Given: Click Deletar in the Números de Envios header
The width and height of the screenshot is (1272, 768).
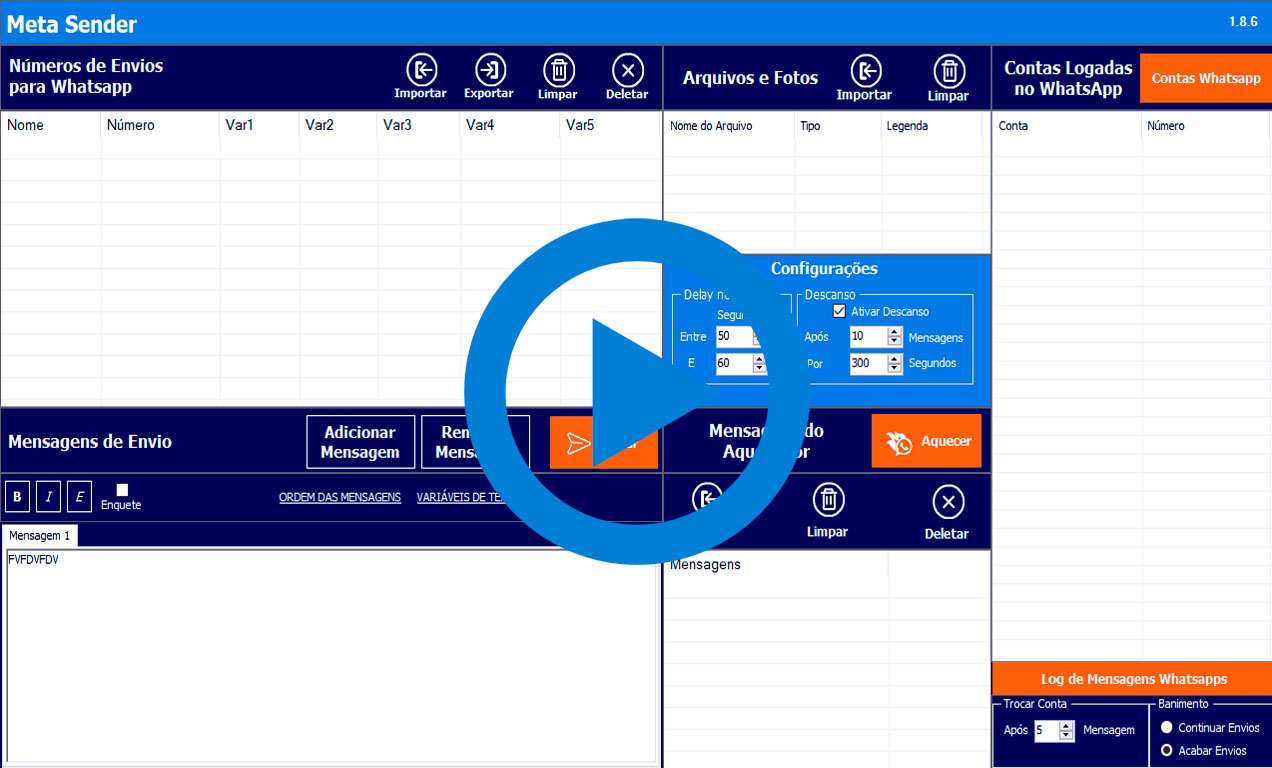Looking at the screenshot, I should pyautogui.click(x=627, y=77).
